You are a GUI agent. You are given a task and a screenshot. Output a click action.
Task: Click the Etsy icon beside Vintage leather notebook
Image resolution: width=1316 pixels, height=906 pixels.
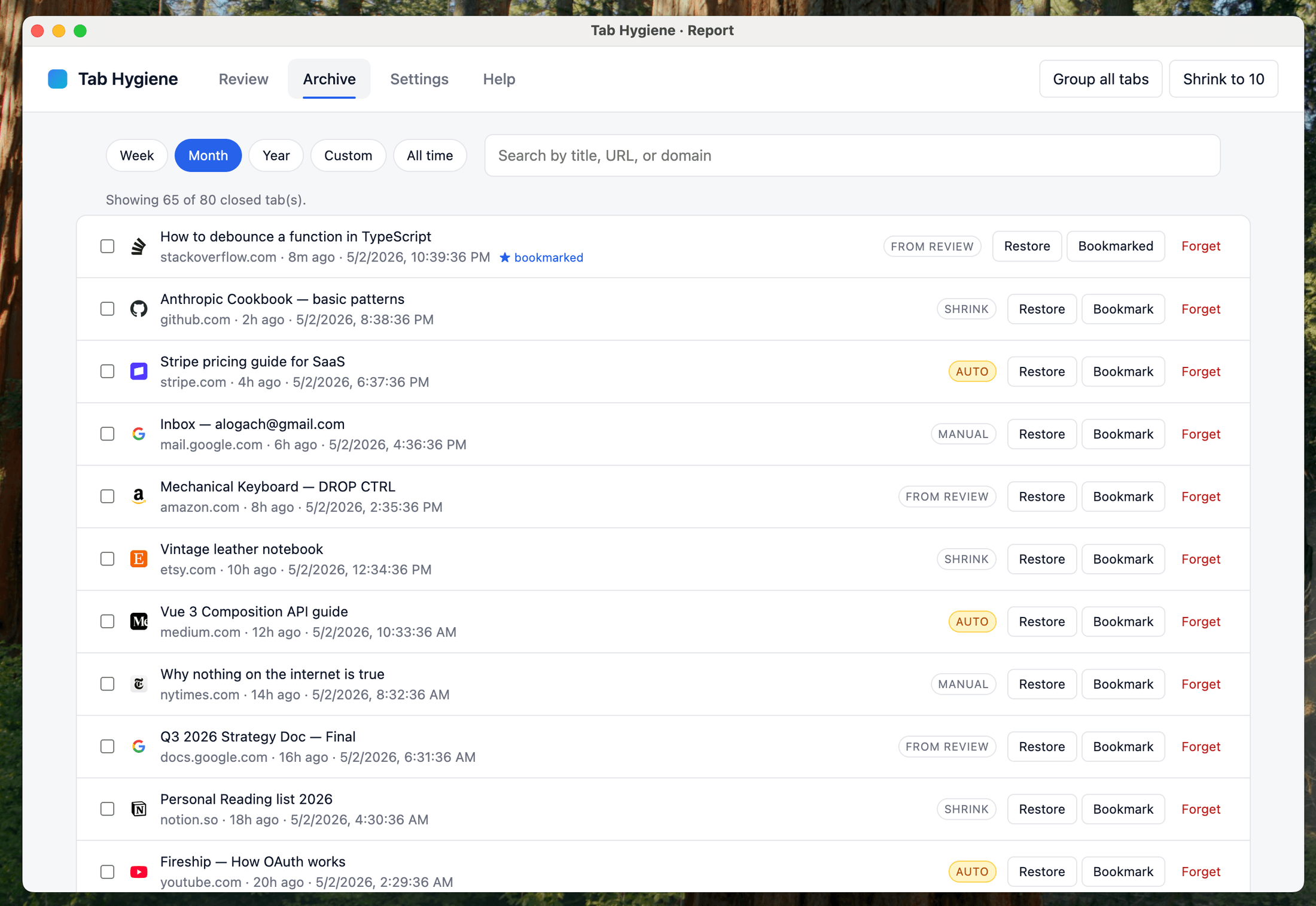[x=139, y=559]
